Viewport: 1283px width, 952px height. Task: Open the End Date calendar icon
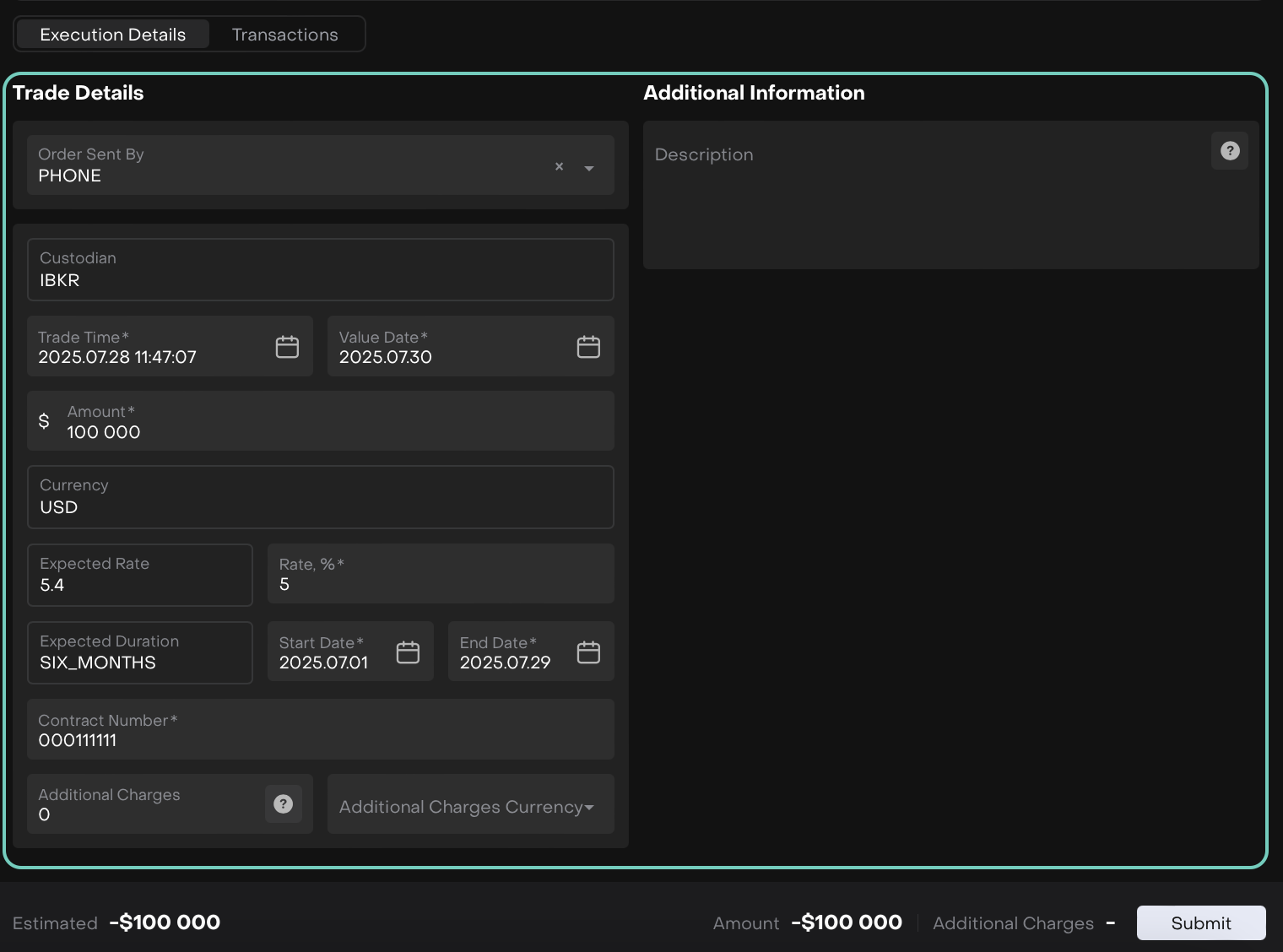[588, 652]
